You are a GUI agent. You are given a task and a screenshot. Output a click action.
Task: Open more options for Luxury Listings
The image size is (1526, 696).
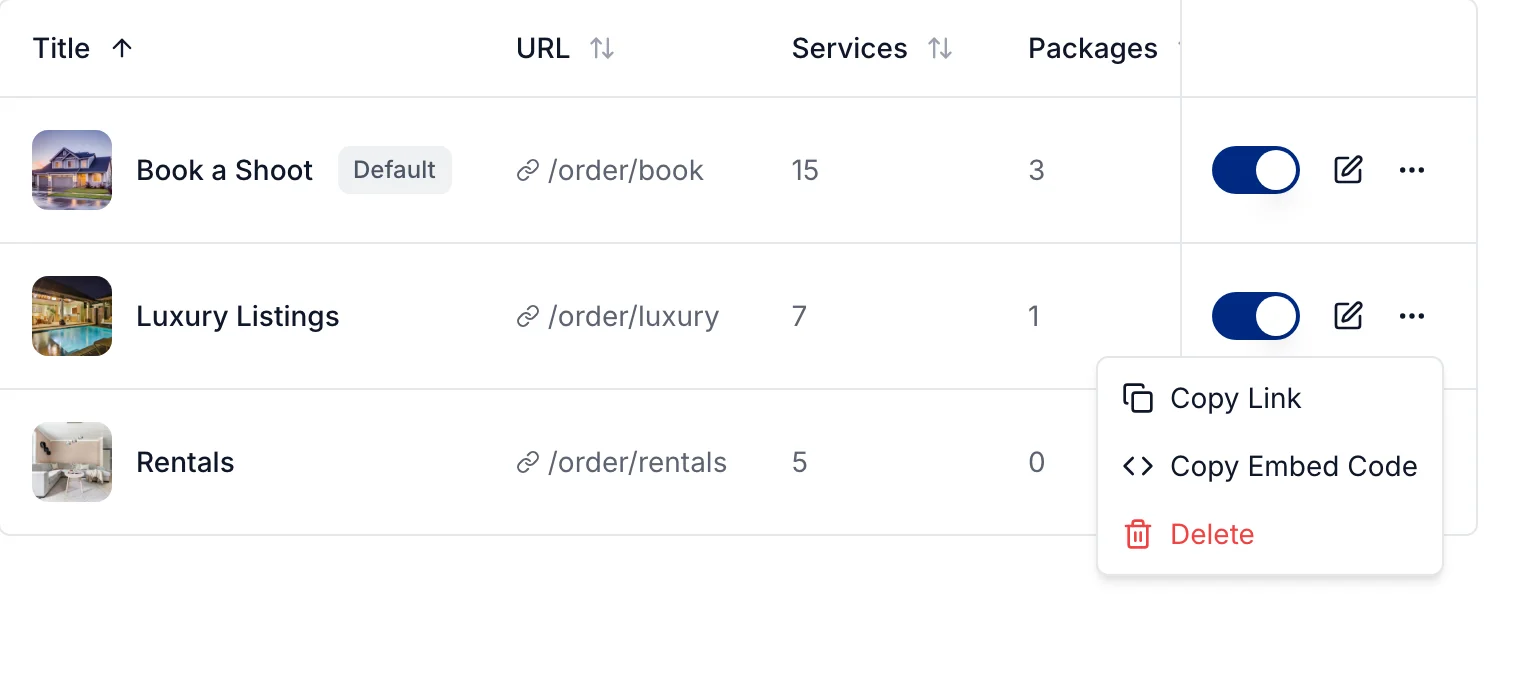(x=1412, y=316)
